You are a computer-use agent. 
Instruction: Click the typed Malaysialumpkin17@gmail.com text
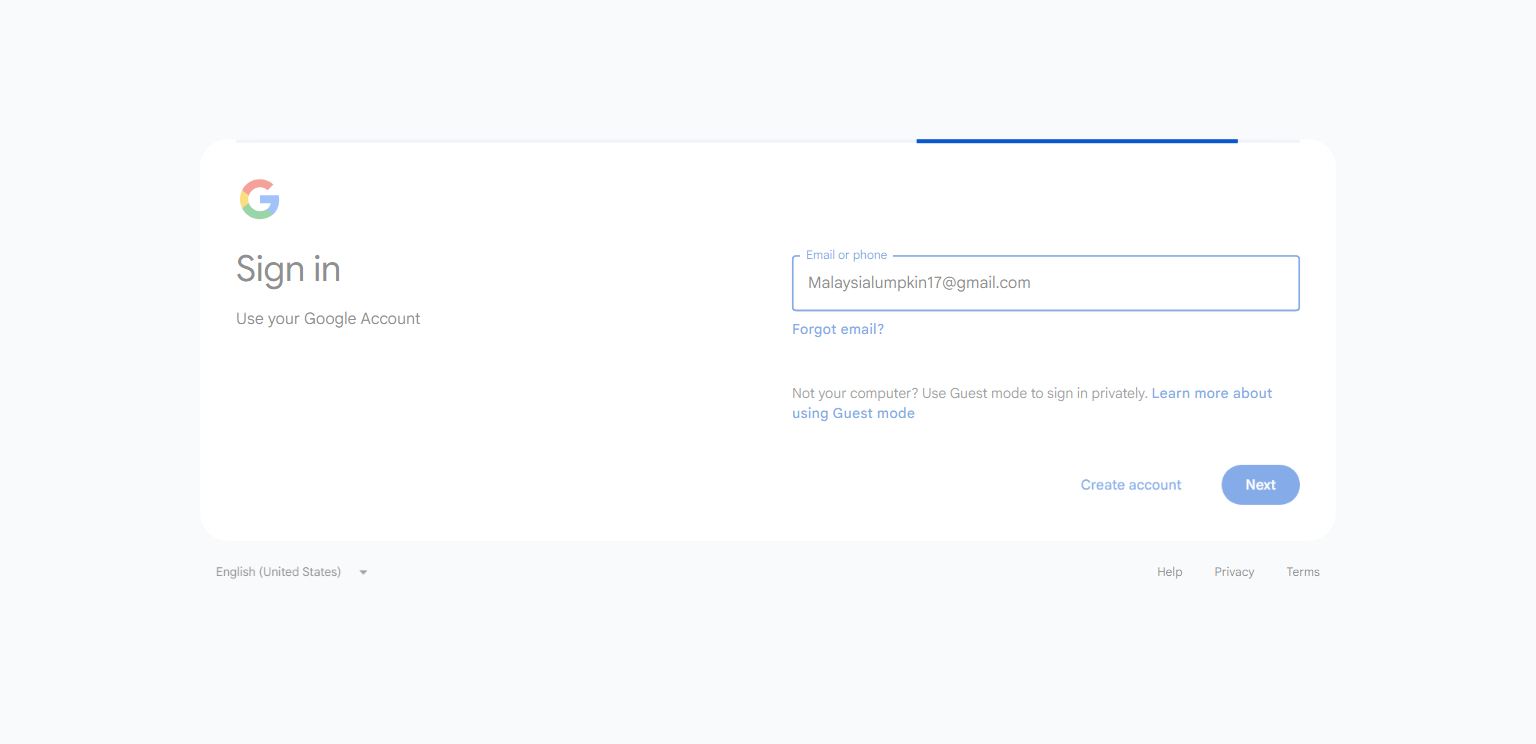(x=919, y=283)
